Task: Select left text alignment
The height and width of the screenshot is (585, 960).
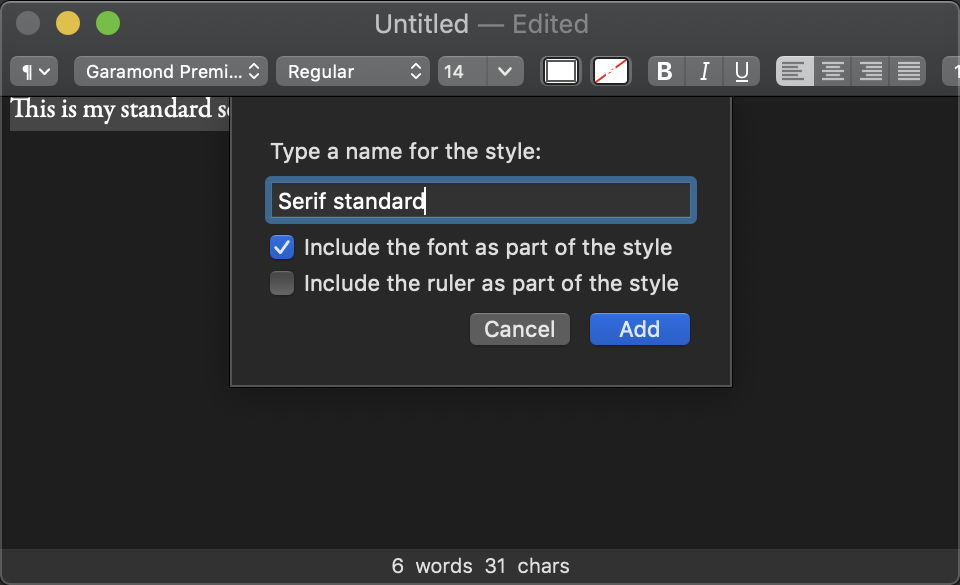Action: [x=794, y=71]
